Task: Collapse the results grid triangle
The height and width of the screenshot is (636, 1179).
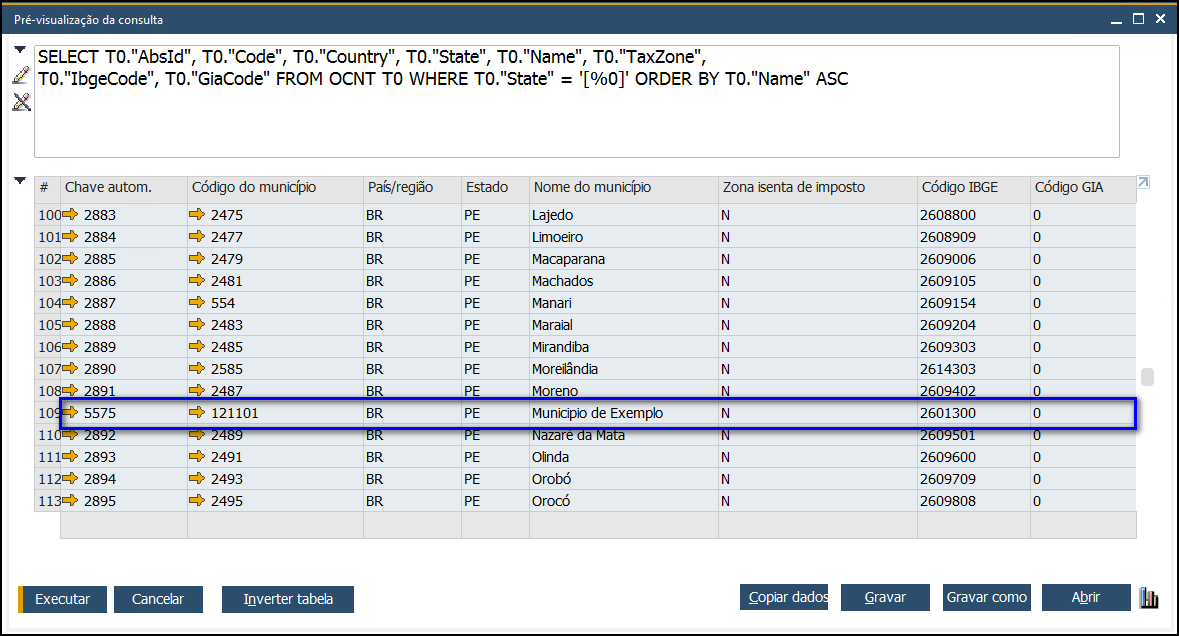Action: [x=20, y=180]
